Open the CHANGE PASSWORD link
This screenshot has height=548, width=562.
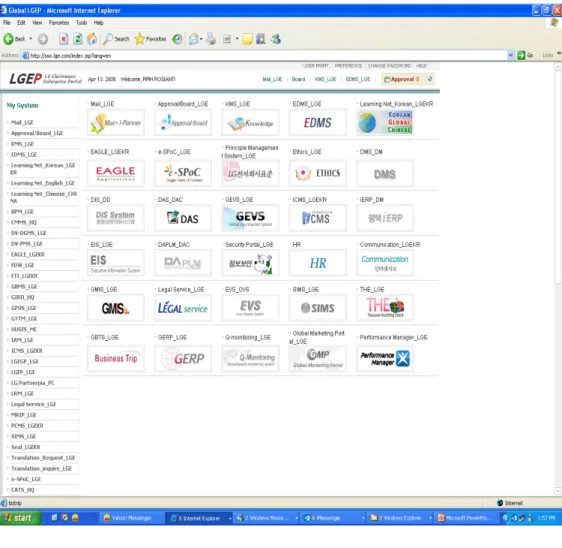coord(389,66)
